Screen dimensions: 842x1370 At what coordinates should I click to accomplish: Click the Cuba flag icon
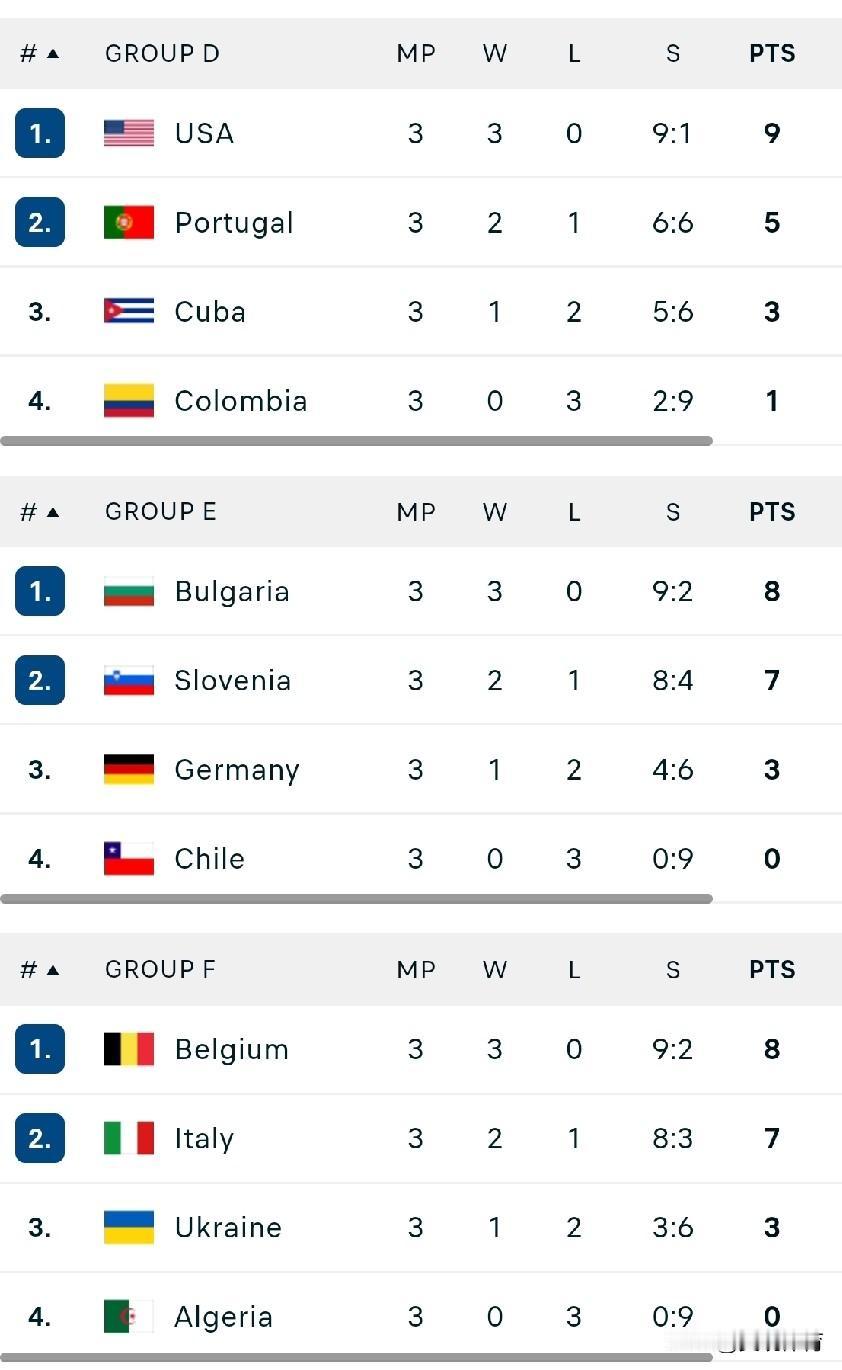[129, 311]
